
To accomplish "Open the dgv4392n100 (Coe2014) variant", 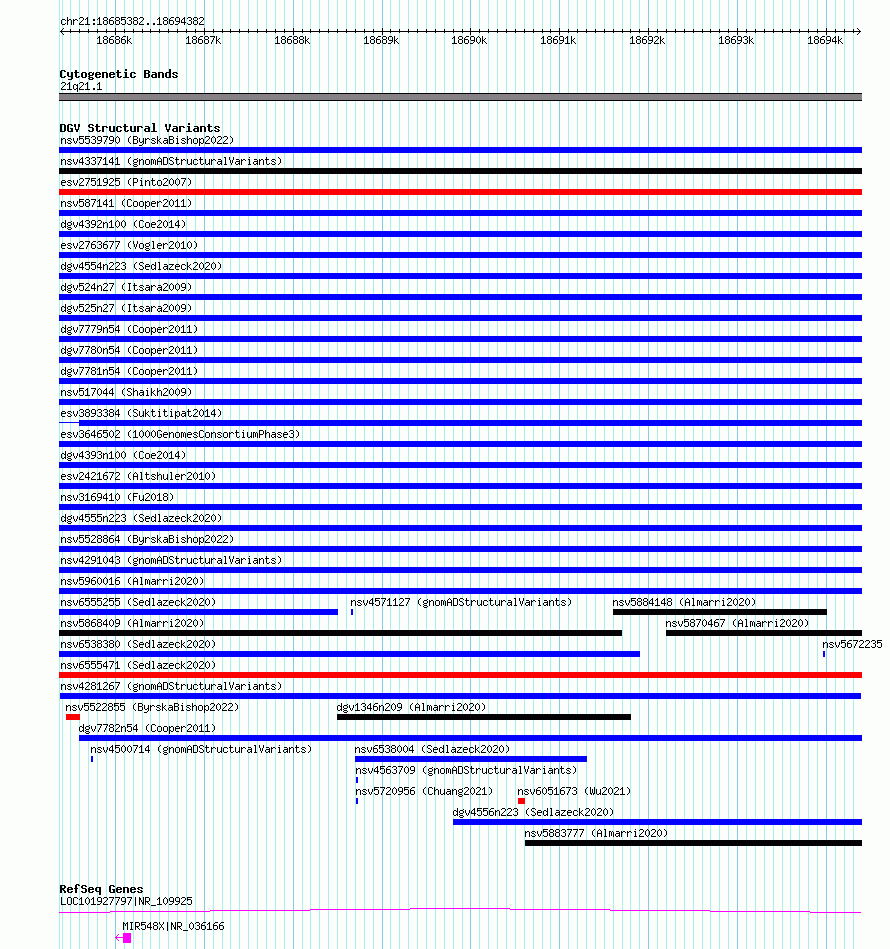I will click(x=123, y=225).
